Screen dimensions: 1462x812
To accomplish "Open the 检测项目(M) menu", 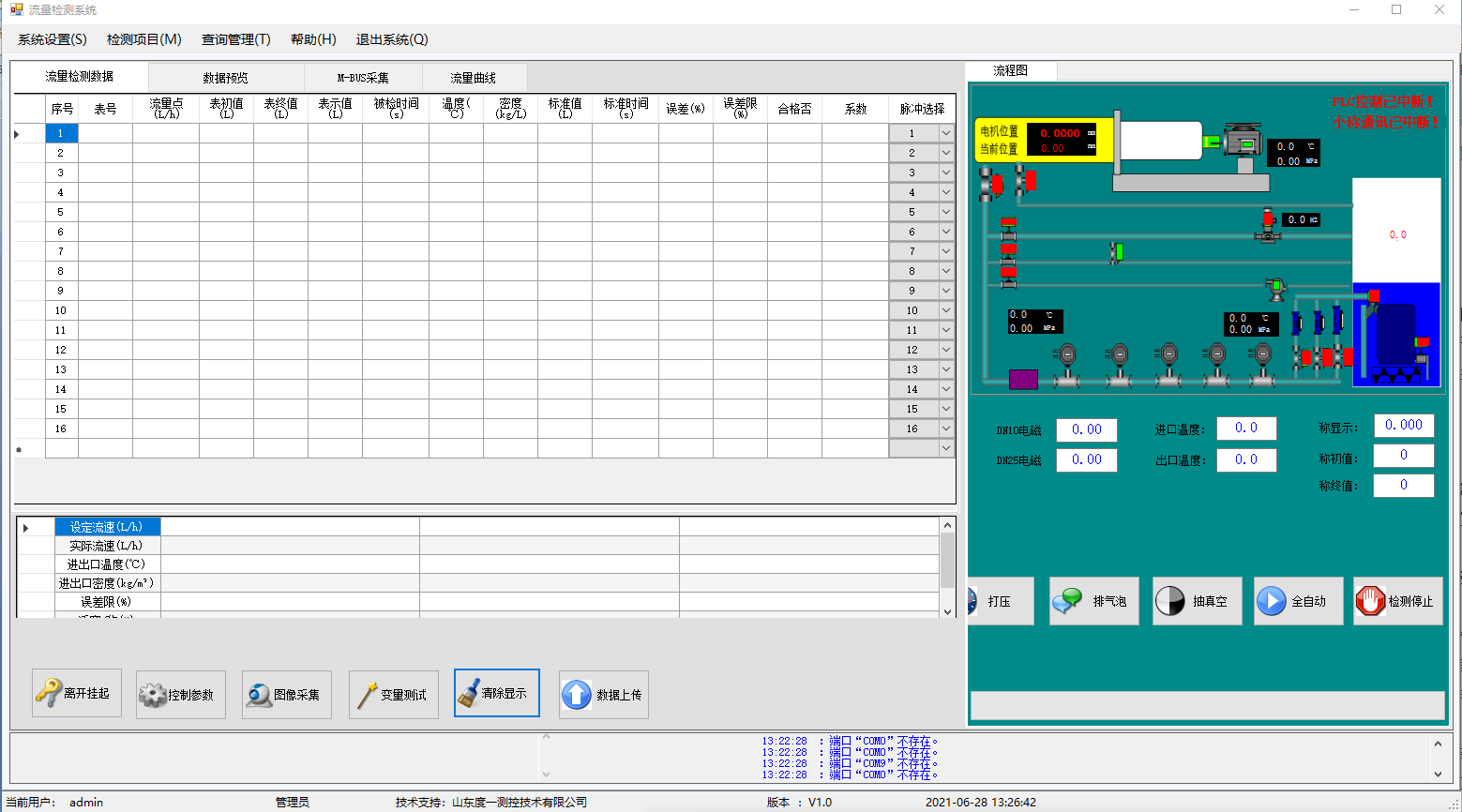I will pos(144,39).
